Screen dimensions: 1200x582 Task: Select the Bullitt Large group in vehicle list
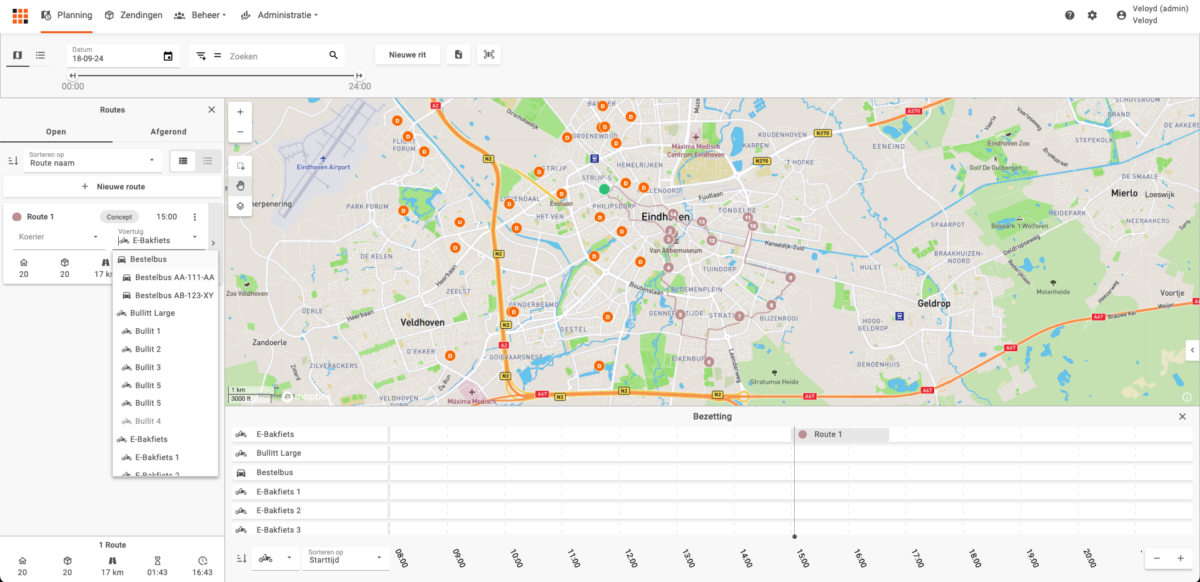(166, 313)
